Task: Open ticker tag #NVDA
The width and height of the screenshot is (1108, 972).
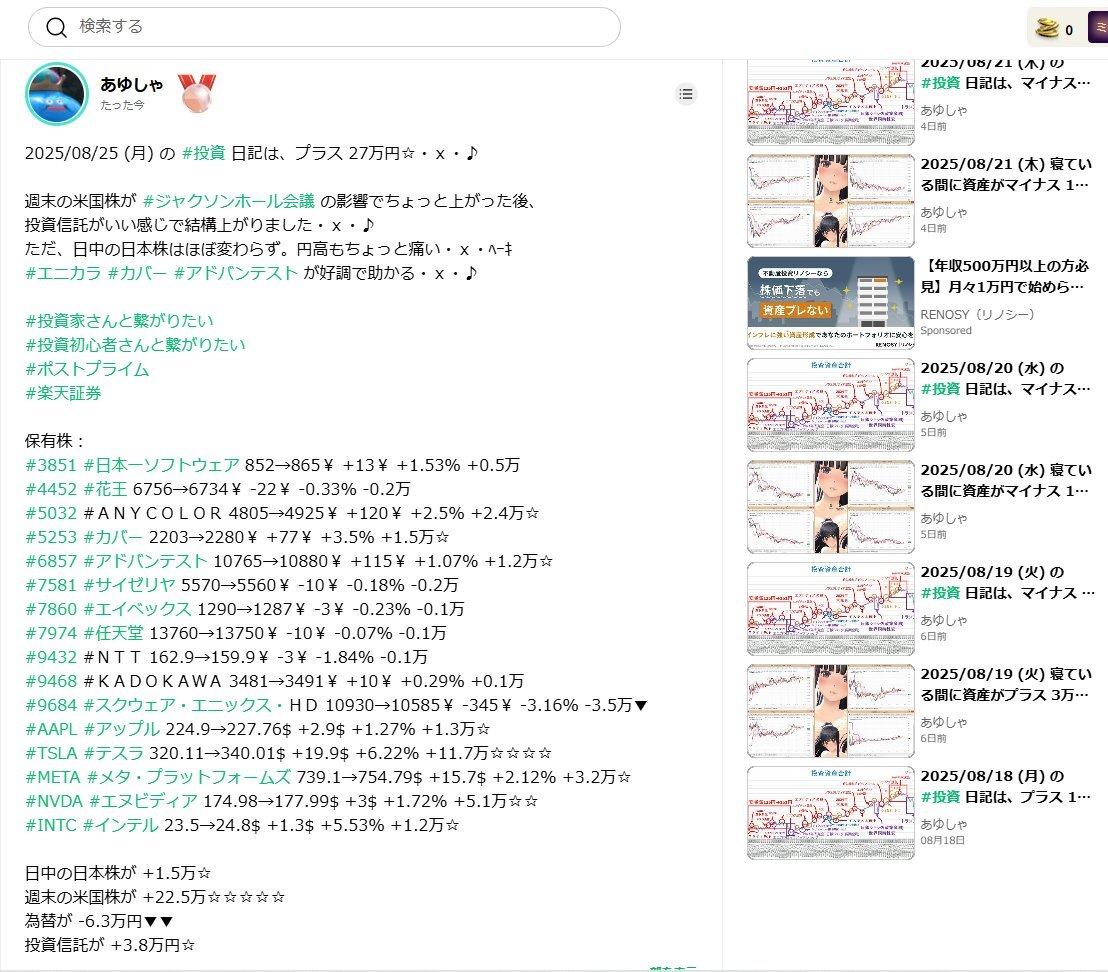Action: pos(54,802)
